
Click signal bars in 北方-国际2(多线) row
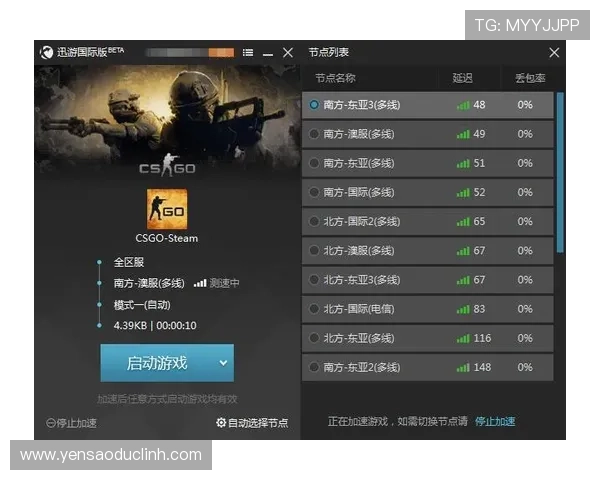tap(463, 222)
